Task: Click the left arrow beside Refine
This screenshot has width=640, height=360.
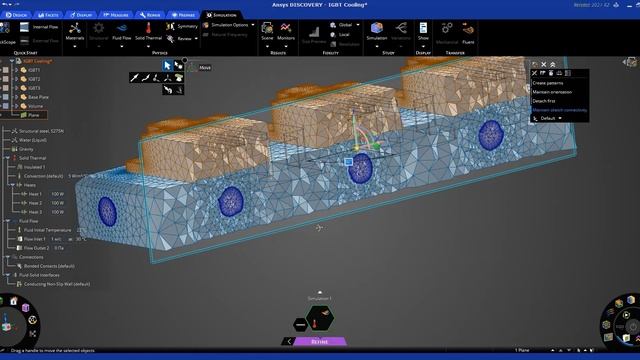Action: coord(289,341)
